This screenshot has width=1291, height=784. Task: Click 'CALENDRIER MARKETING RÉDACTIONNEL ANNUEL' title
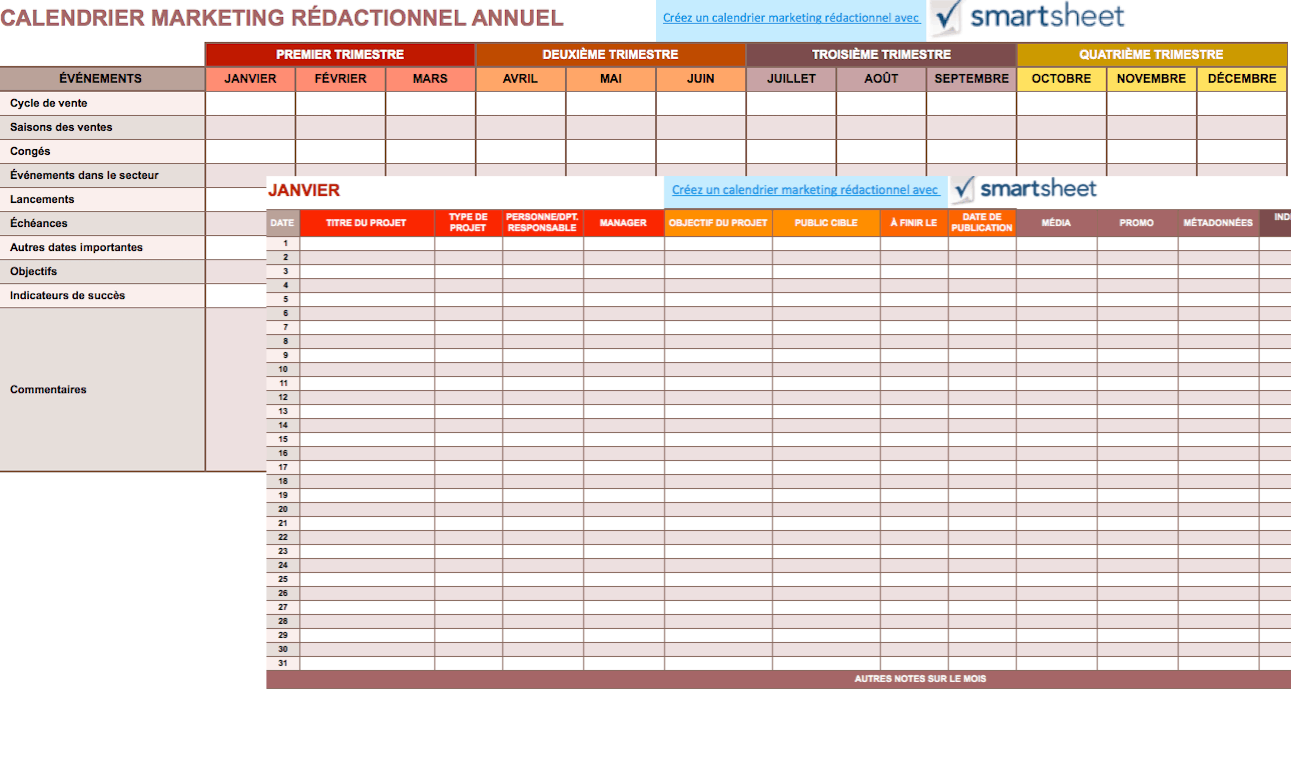(282, 18)
